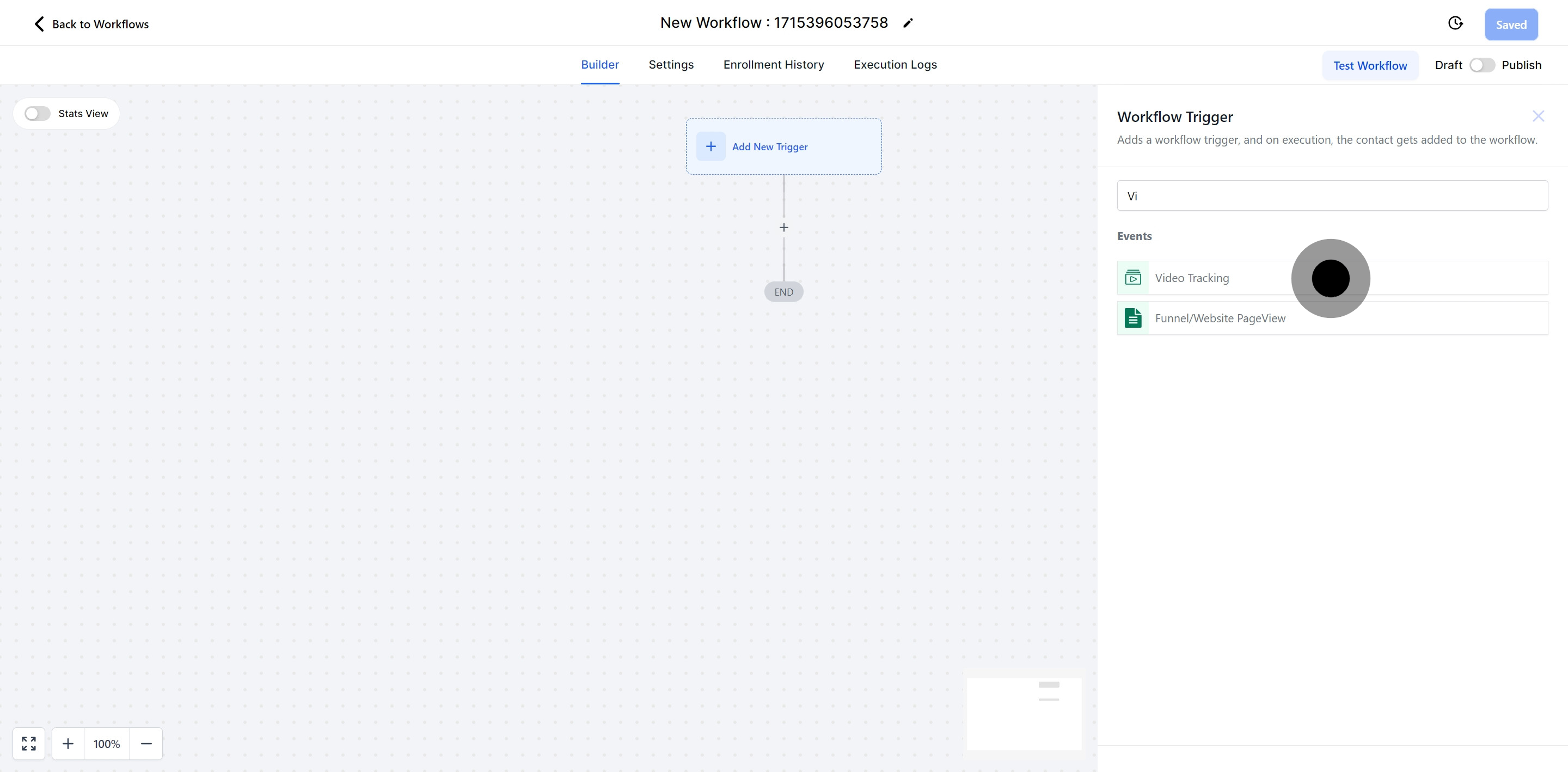The width and height of the screenshot is (1568, 772).
Task: Click the Video Tracking event icon
Action: (1133, 278)
